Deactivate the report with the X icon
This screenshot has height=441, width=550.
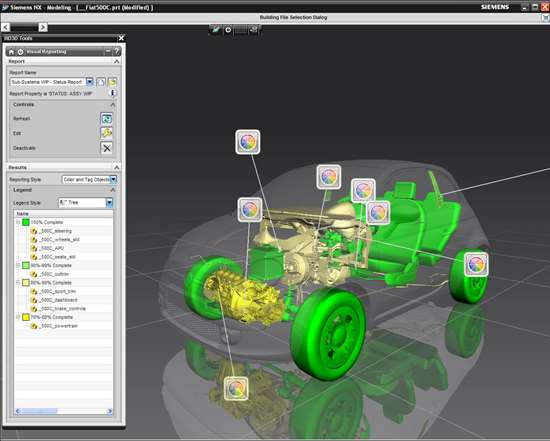tap(106, 148)
